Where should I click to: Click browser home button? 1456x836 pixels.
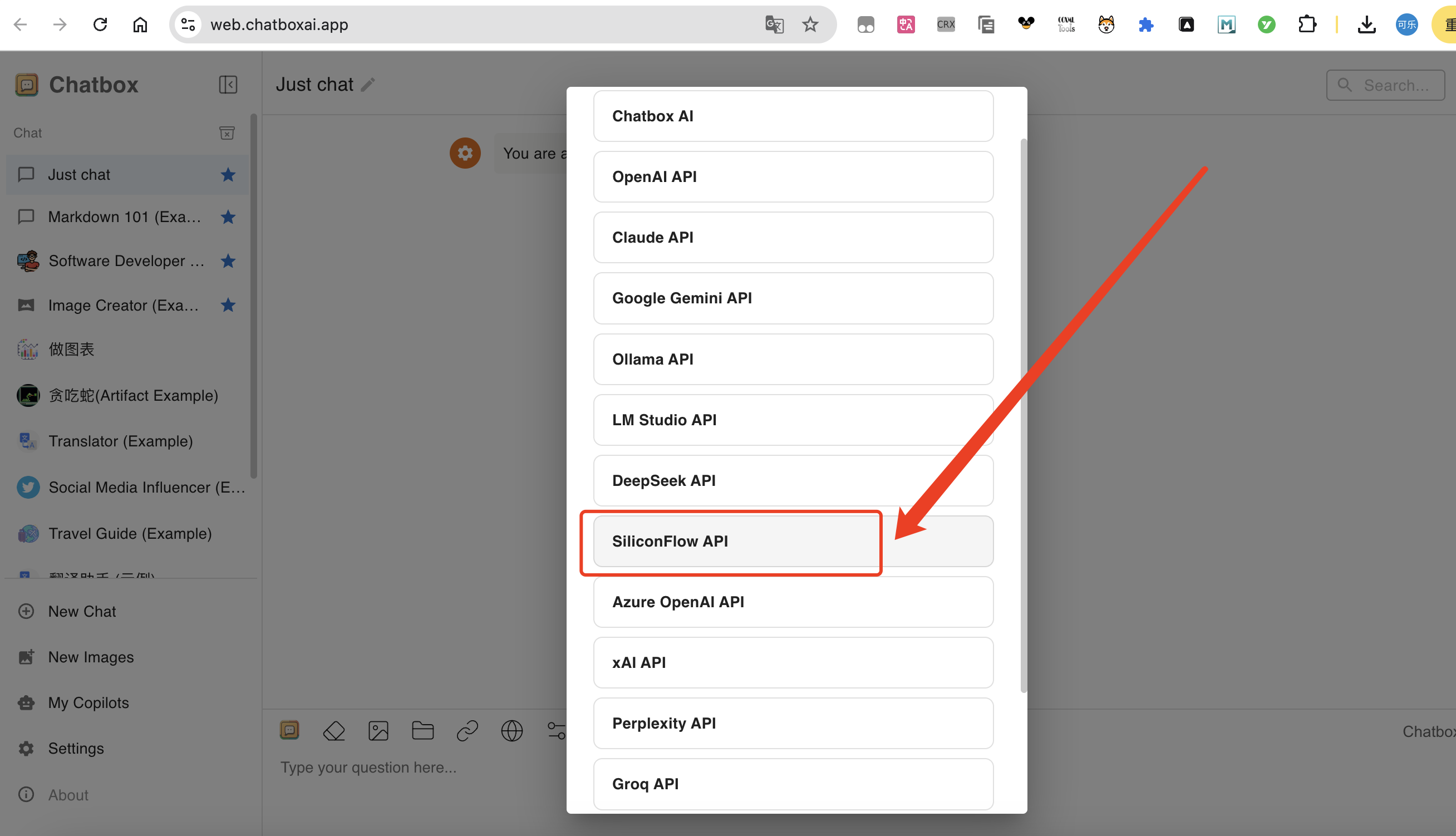point(140,24)
